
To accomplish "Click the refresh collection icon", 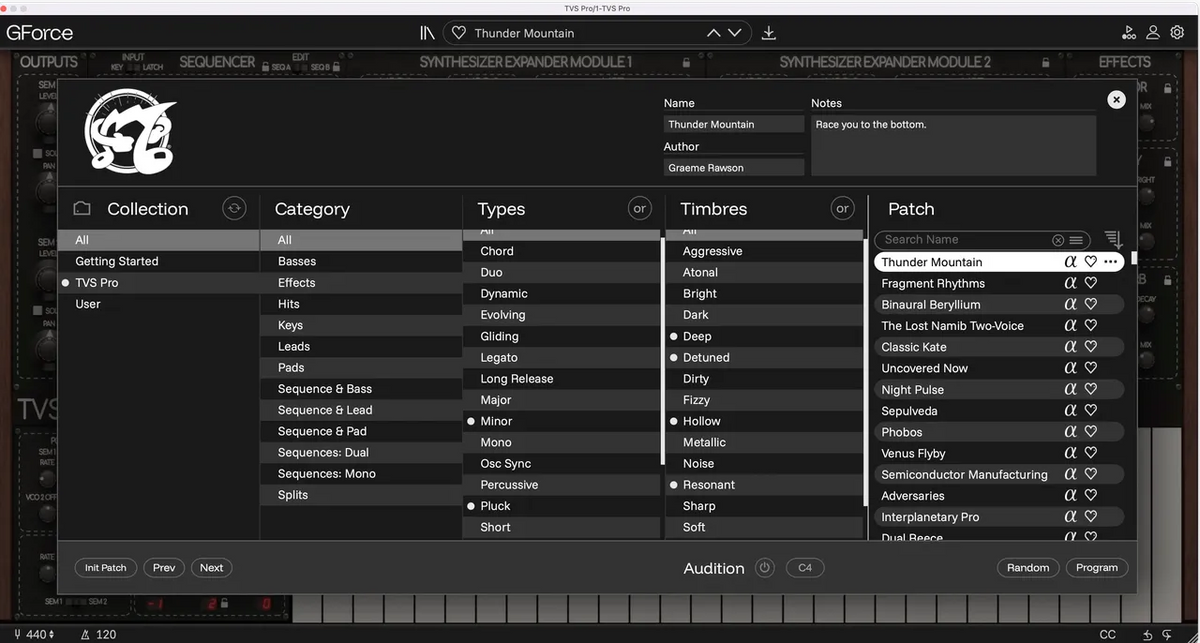I will click(234, 208).
